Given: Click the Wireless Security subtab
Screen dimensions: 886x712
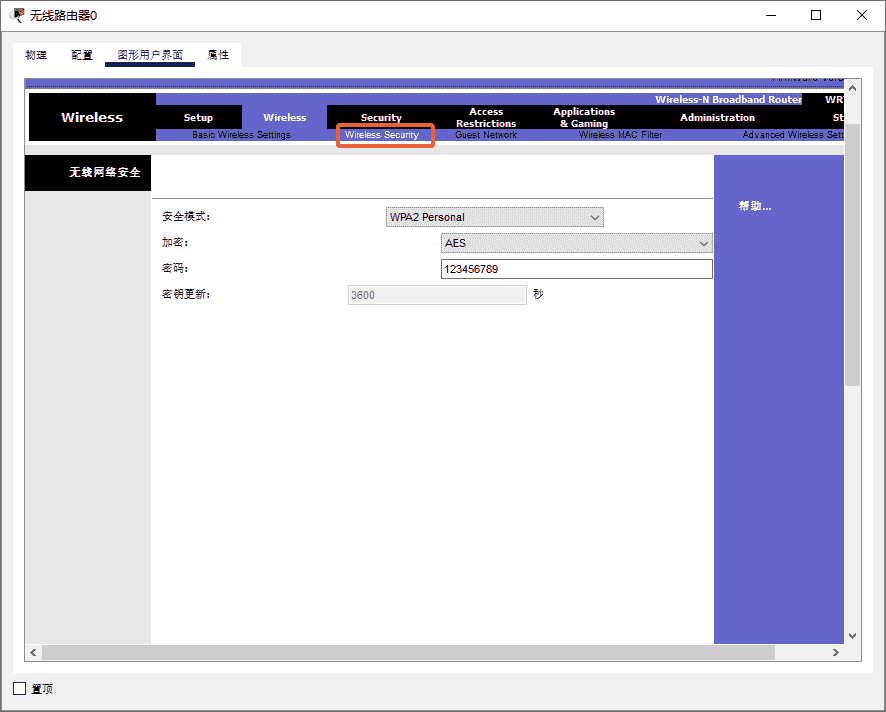Looking at the screenshot, I should pos(382,135).
